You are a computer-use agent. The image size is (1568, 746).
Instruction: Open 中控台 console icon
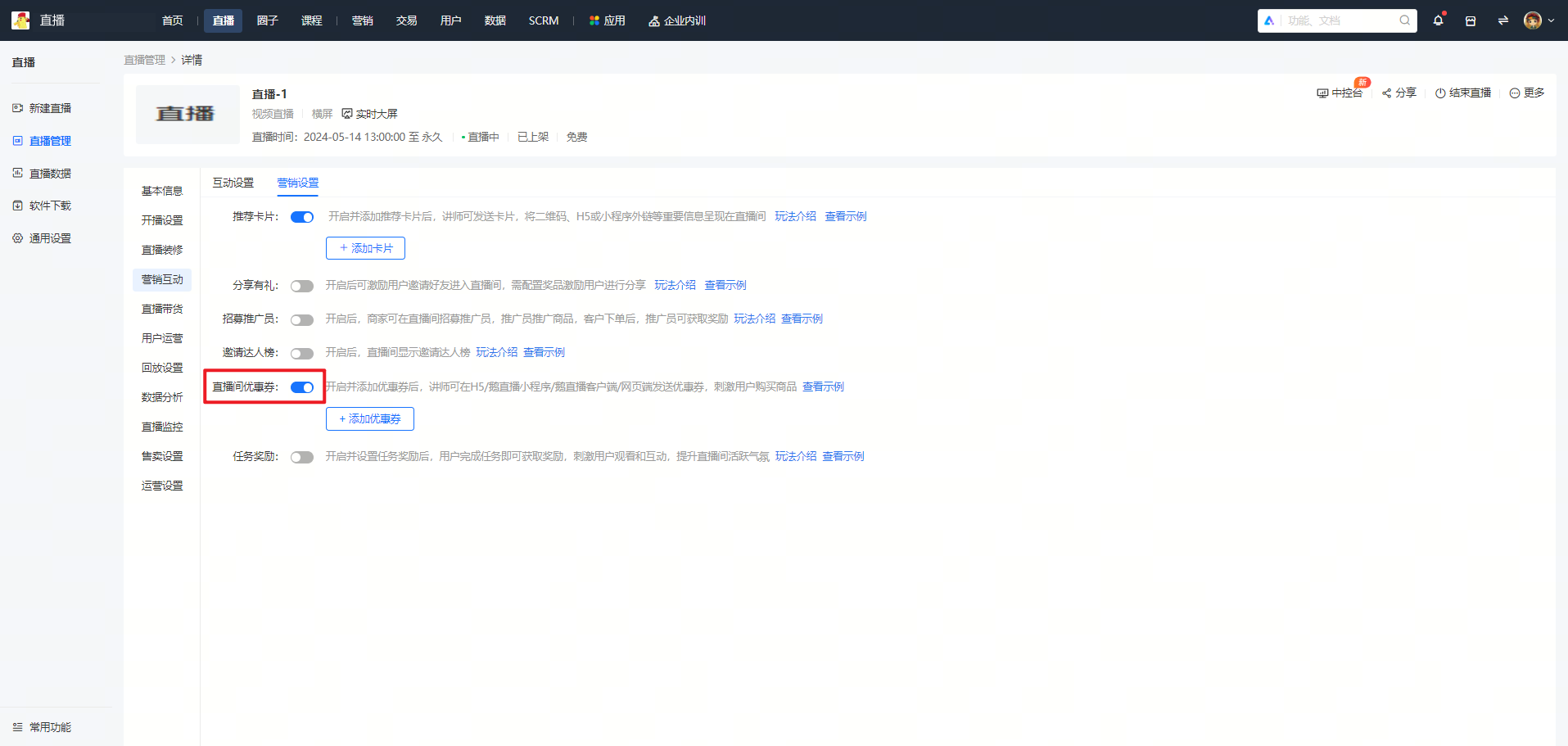[x=1322, y=93]
